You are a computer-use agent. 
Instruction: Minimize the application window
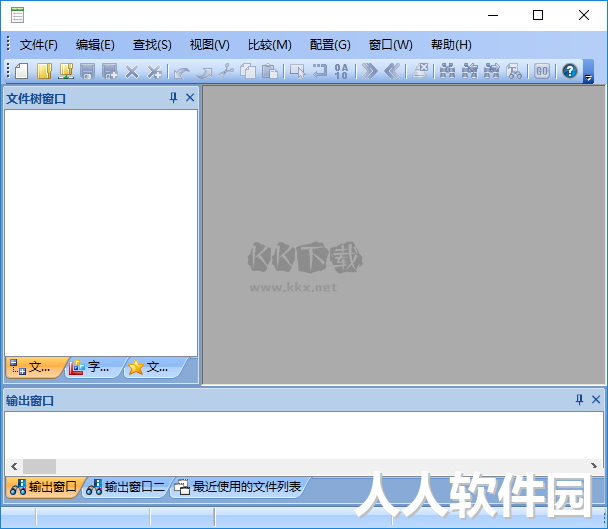[493, 16]
